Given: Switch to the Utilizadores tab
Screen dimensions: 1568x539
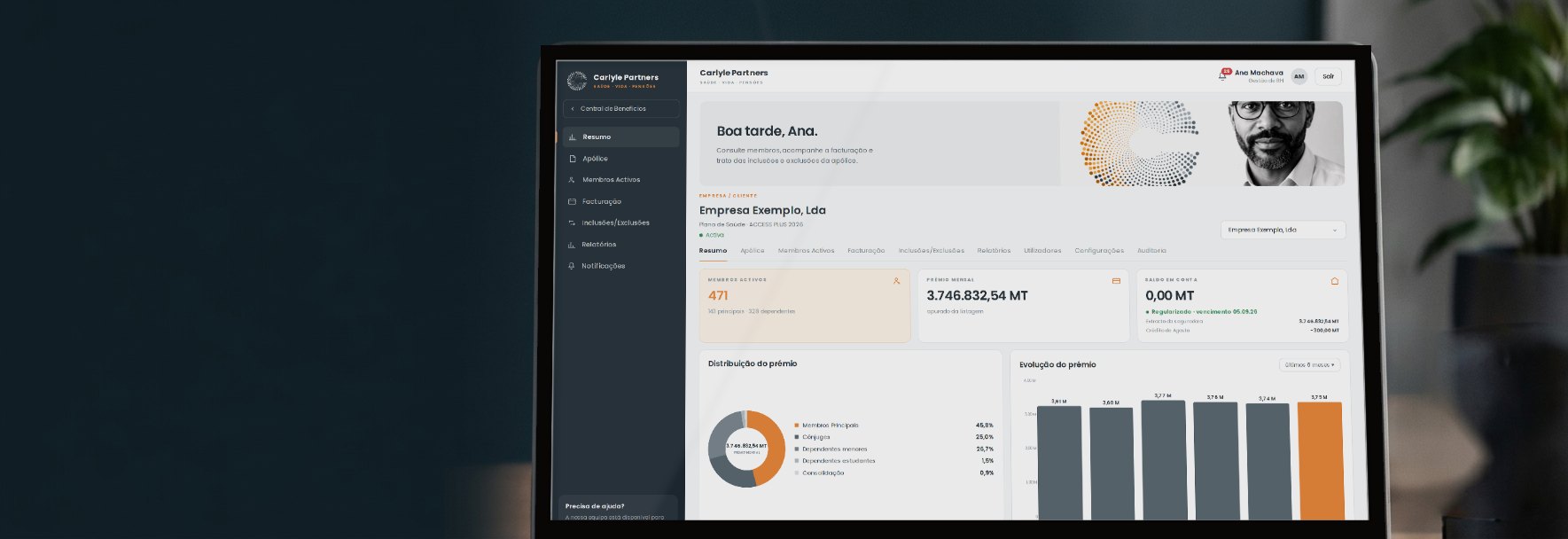Looking at the screenshot, I should (x=1042, y=251).
